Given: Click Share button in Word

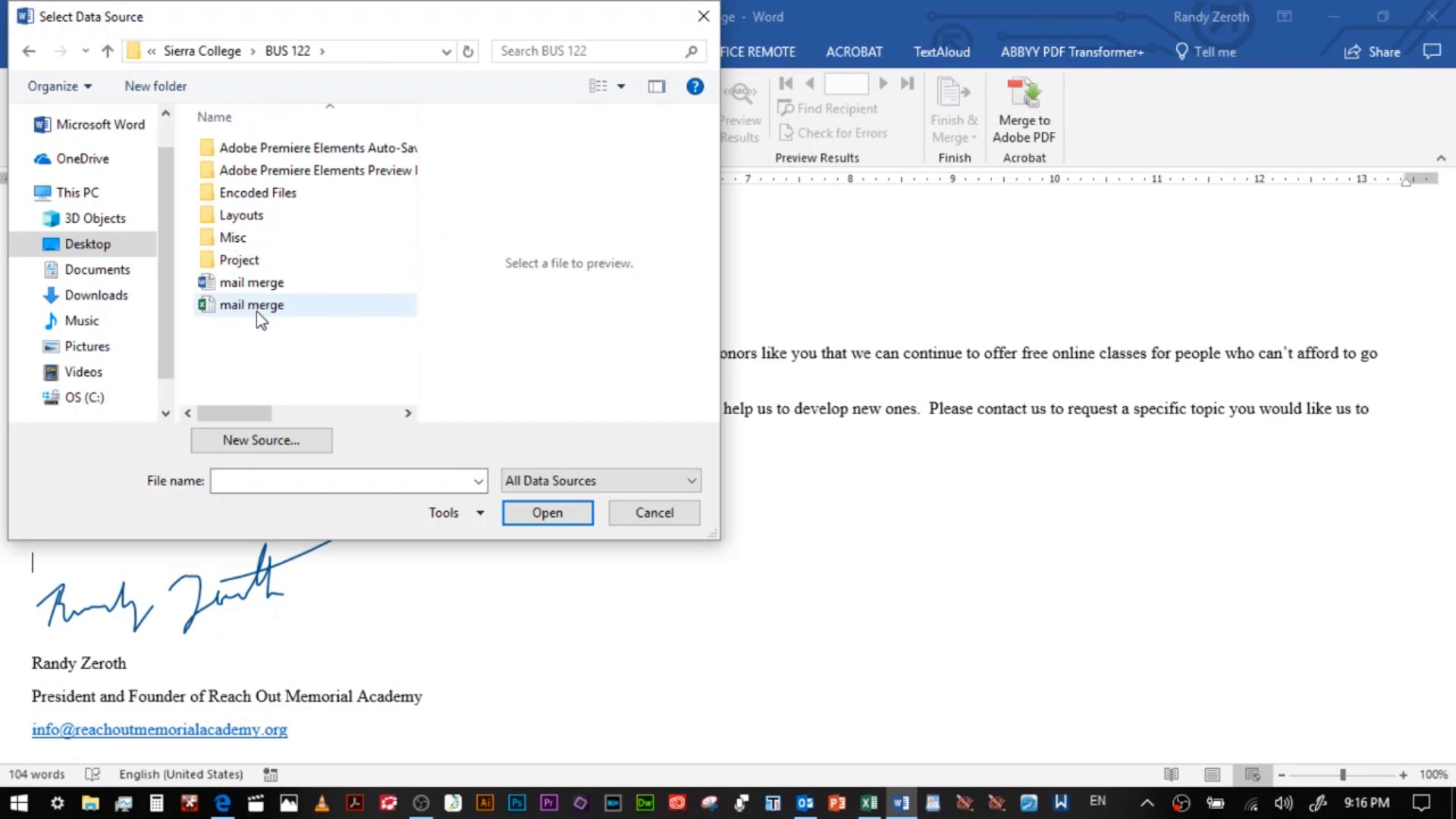Looking at the screenshot, I should (x=1373, y=52).
